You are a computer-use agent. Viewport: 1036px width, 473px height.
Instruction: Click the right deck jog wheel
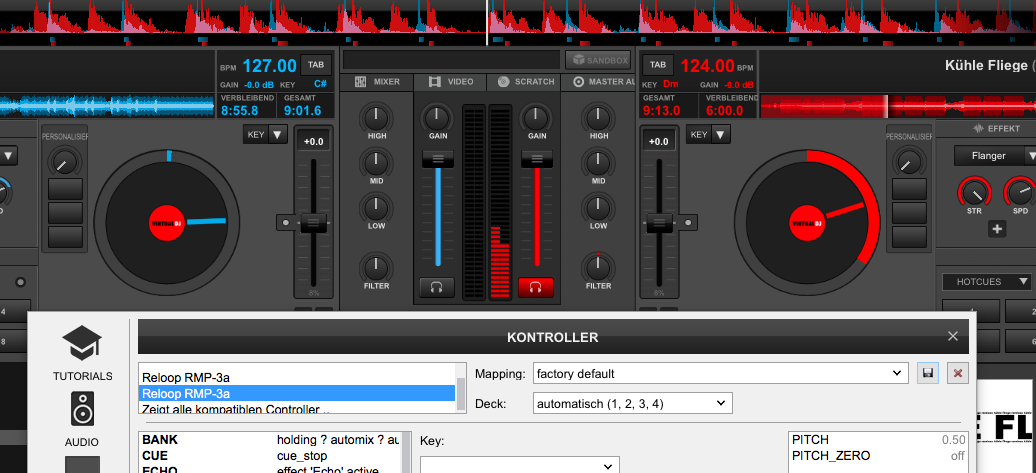pos(806,223)
